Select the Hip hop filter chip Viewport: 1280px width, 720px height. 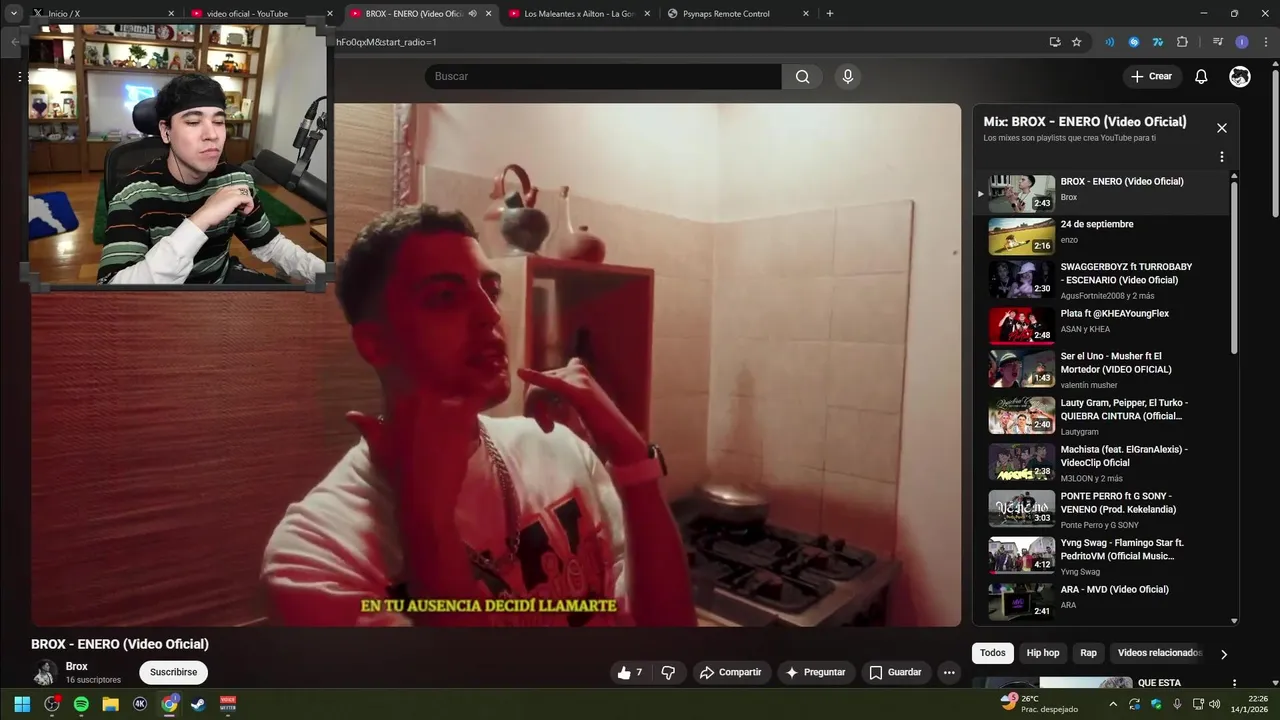click(1042, 653)
